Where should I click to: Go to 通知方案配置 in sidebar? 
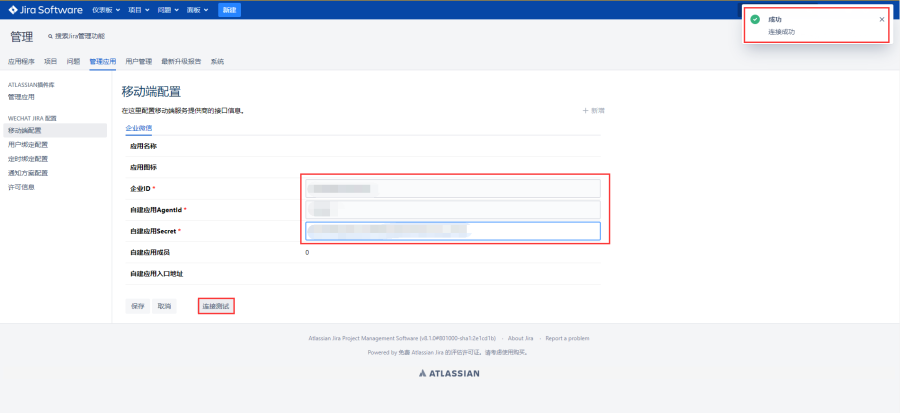(28, 172)
